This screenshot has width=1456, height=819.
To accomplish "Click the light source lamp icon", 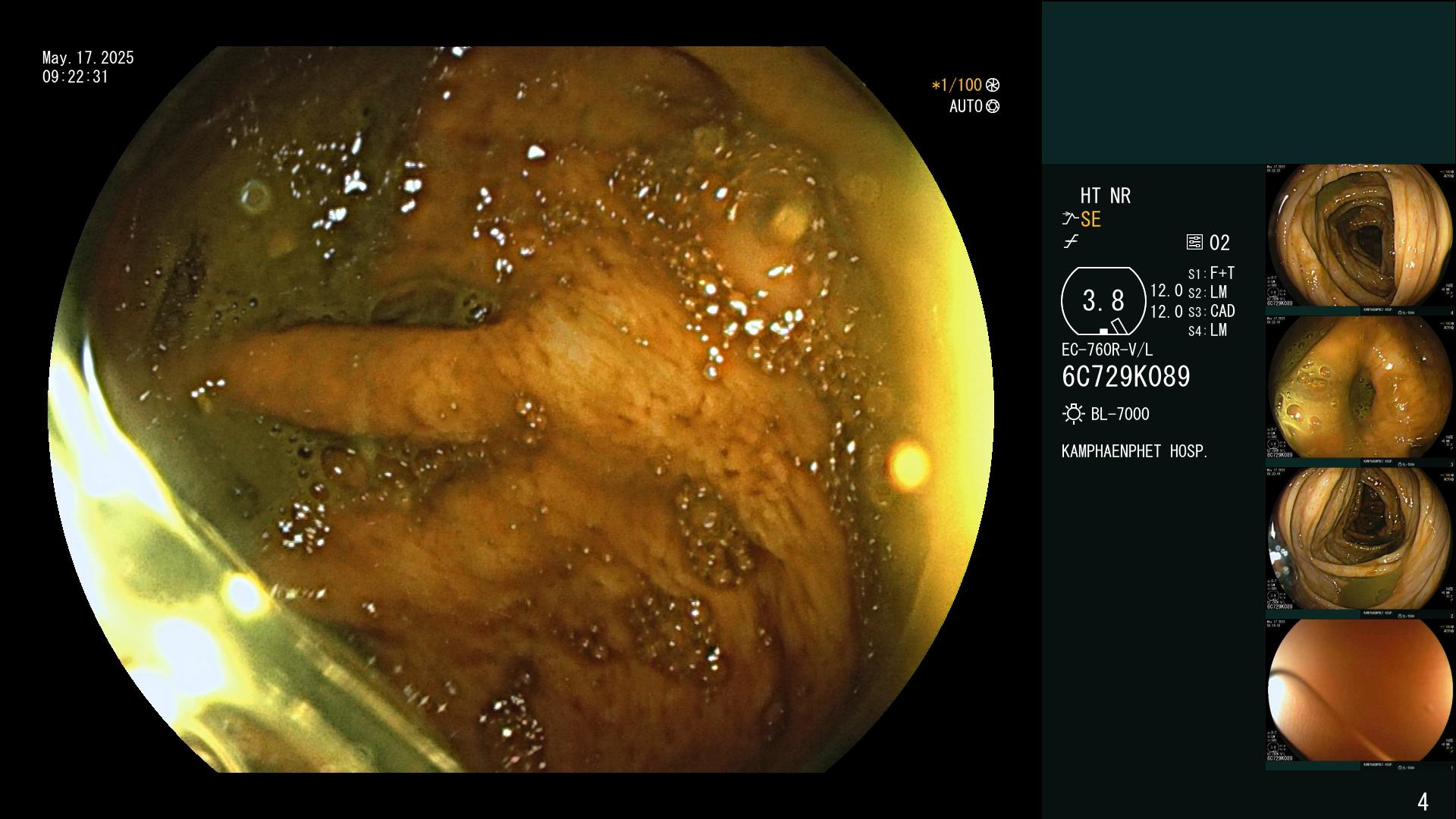I will [x=1073, y=414].
